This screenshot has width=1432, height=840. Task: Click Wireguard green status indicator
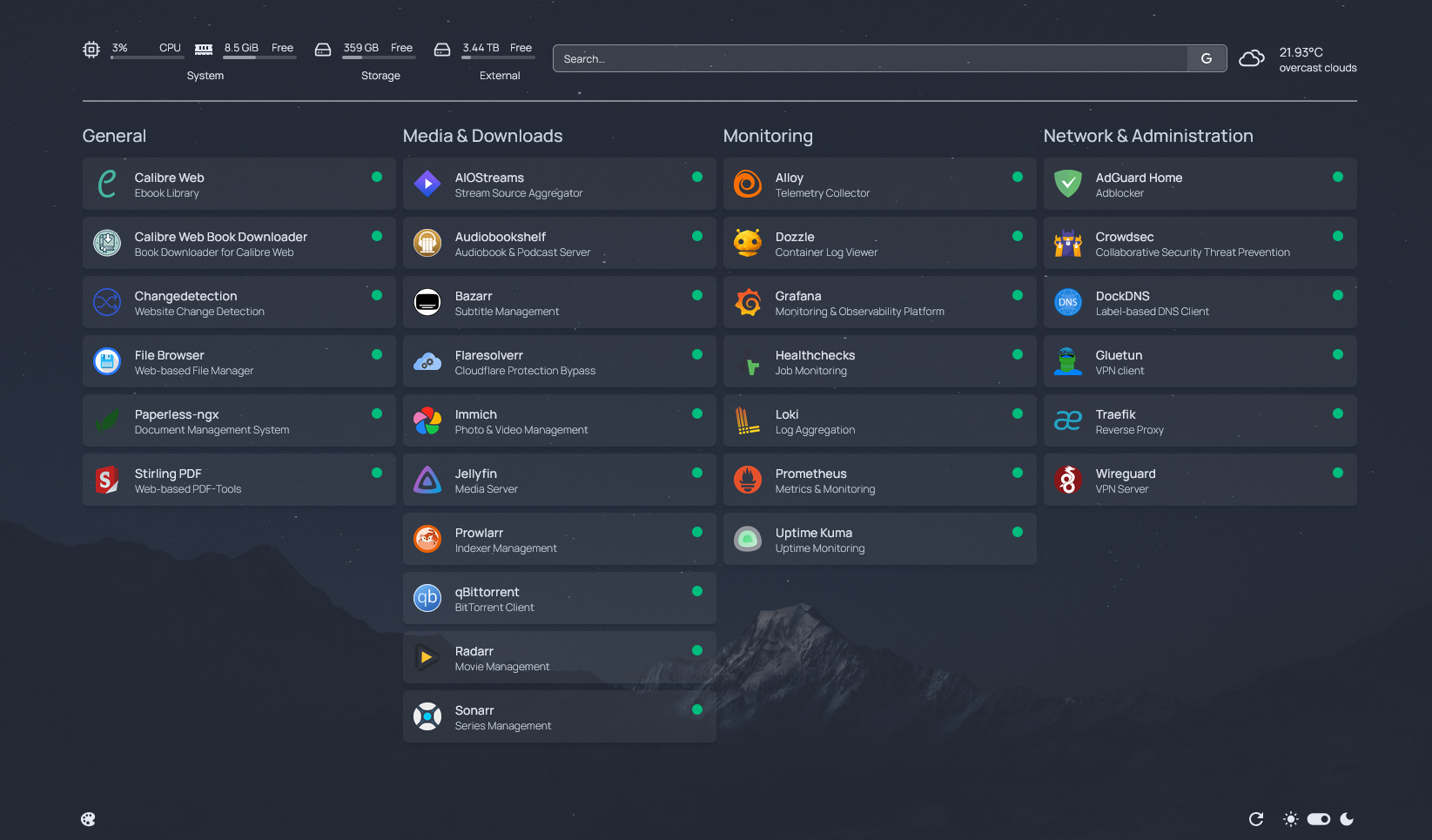[x=1338, y=473]
